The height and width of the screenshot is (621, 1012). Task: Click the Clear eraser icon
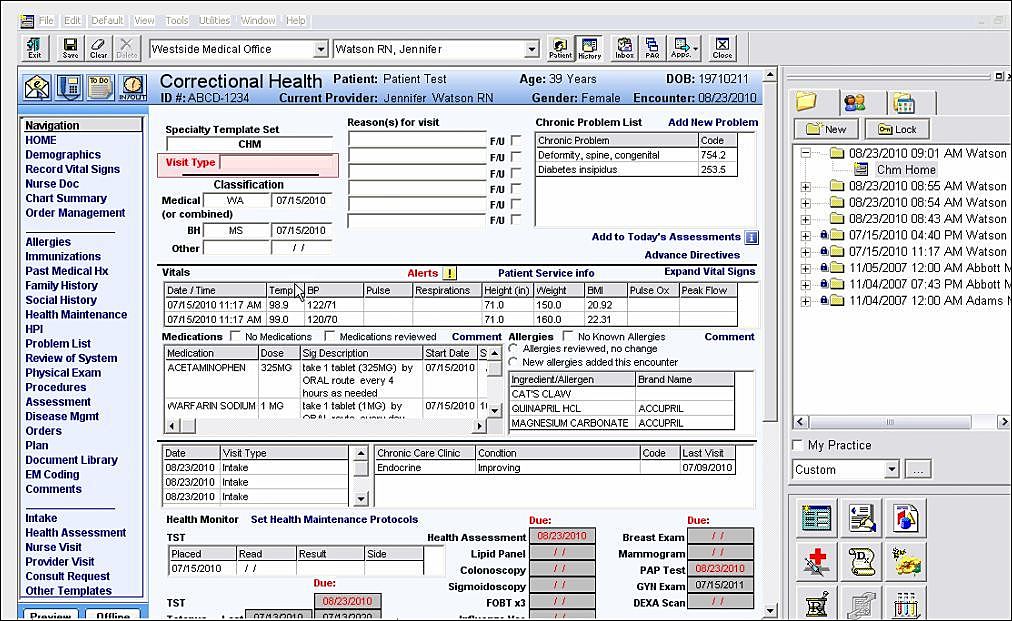98,48
